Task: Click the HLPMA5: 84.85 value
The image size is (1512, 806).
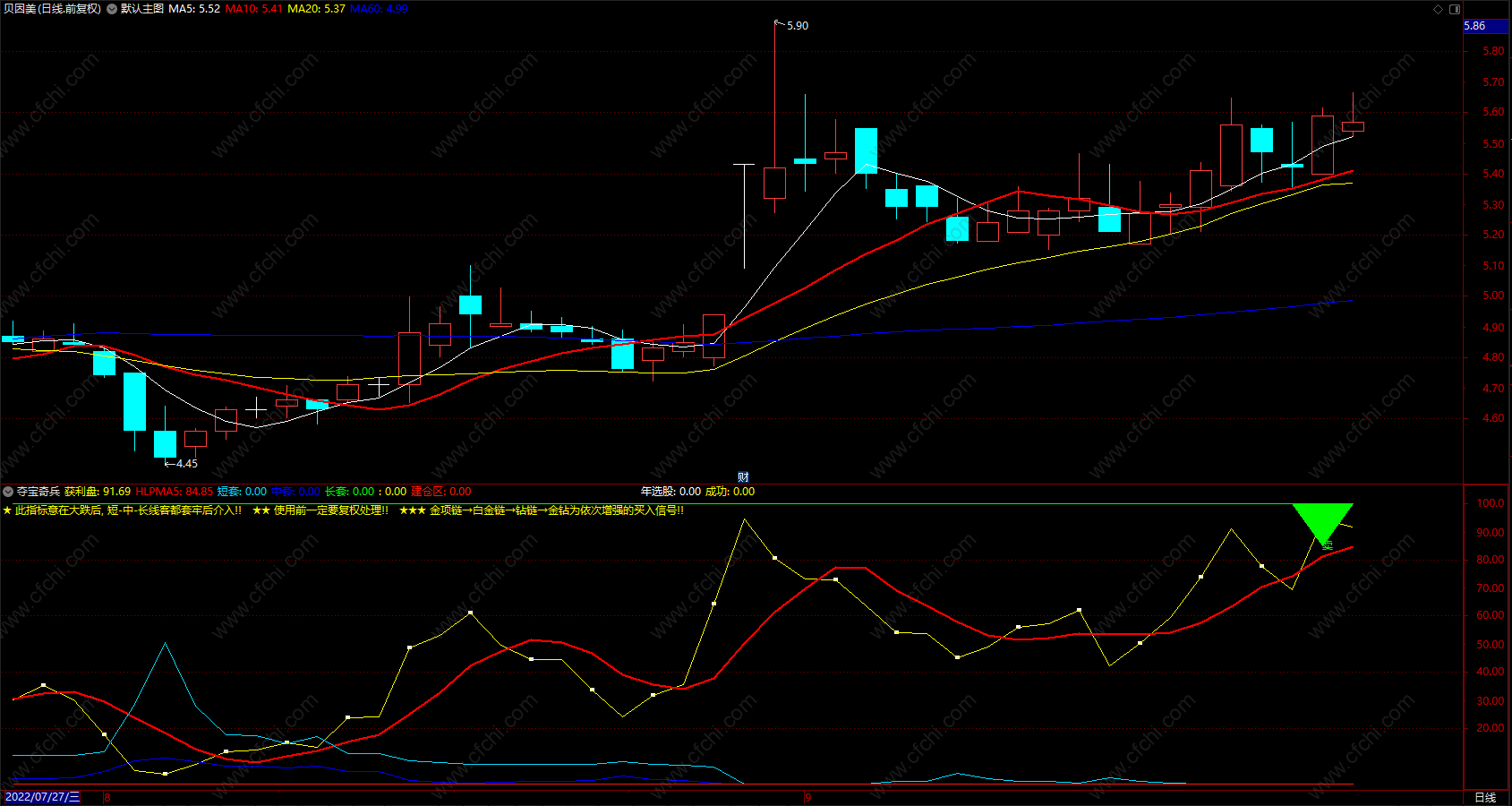Action: point(175,492)
